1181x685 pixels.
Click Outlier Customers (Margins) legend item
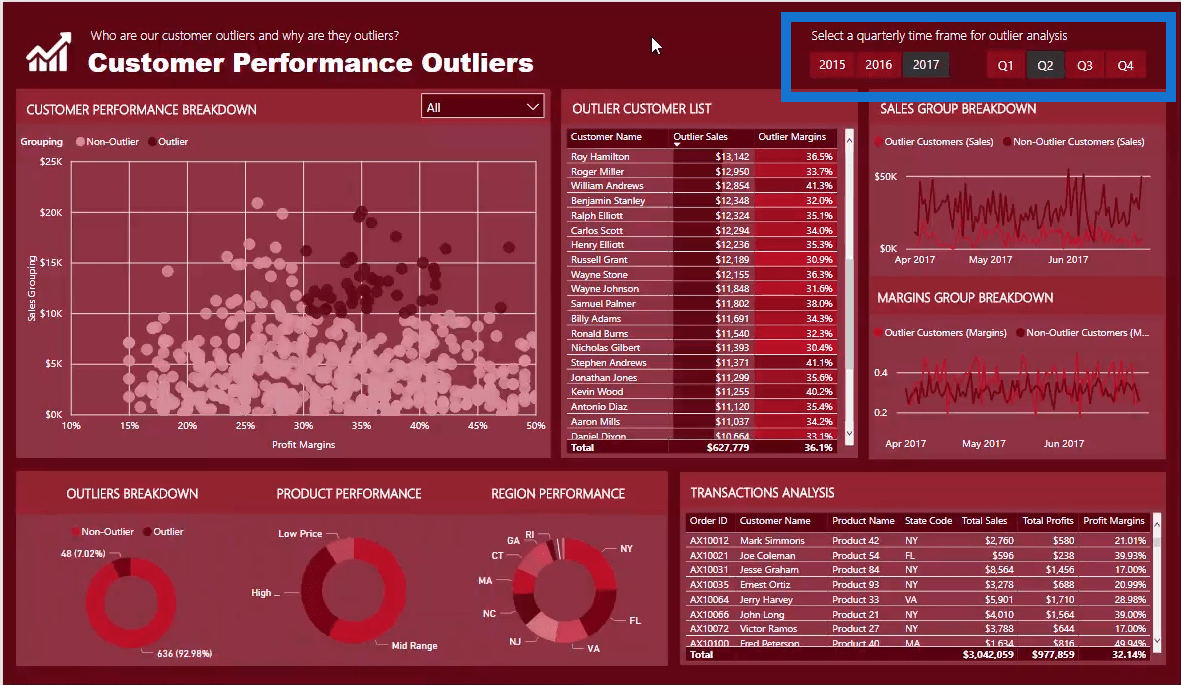(940, 332)
